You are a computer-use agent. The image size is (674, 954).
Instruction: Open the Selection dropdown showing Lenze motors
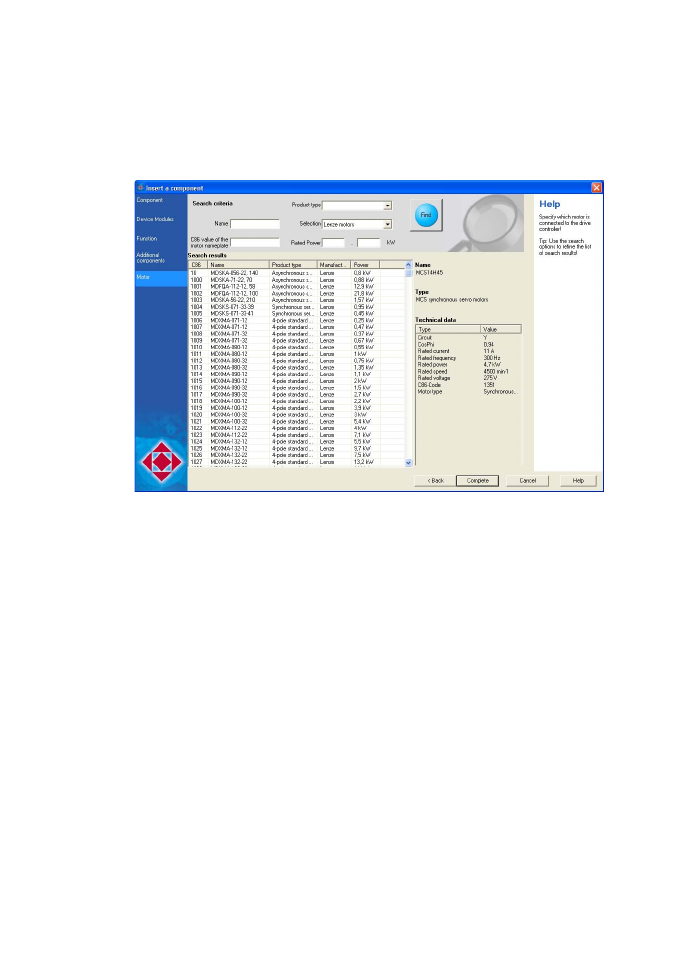coord(387,225)
